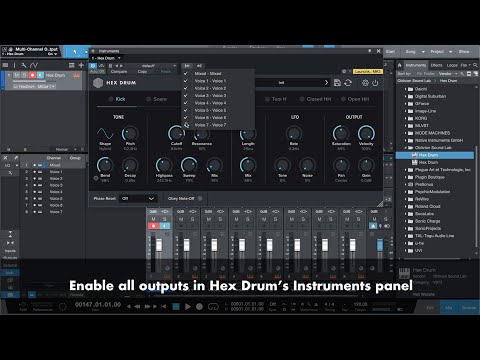Click the Show button
This screenshot has height=360, width=480.
tap(464, 52)
